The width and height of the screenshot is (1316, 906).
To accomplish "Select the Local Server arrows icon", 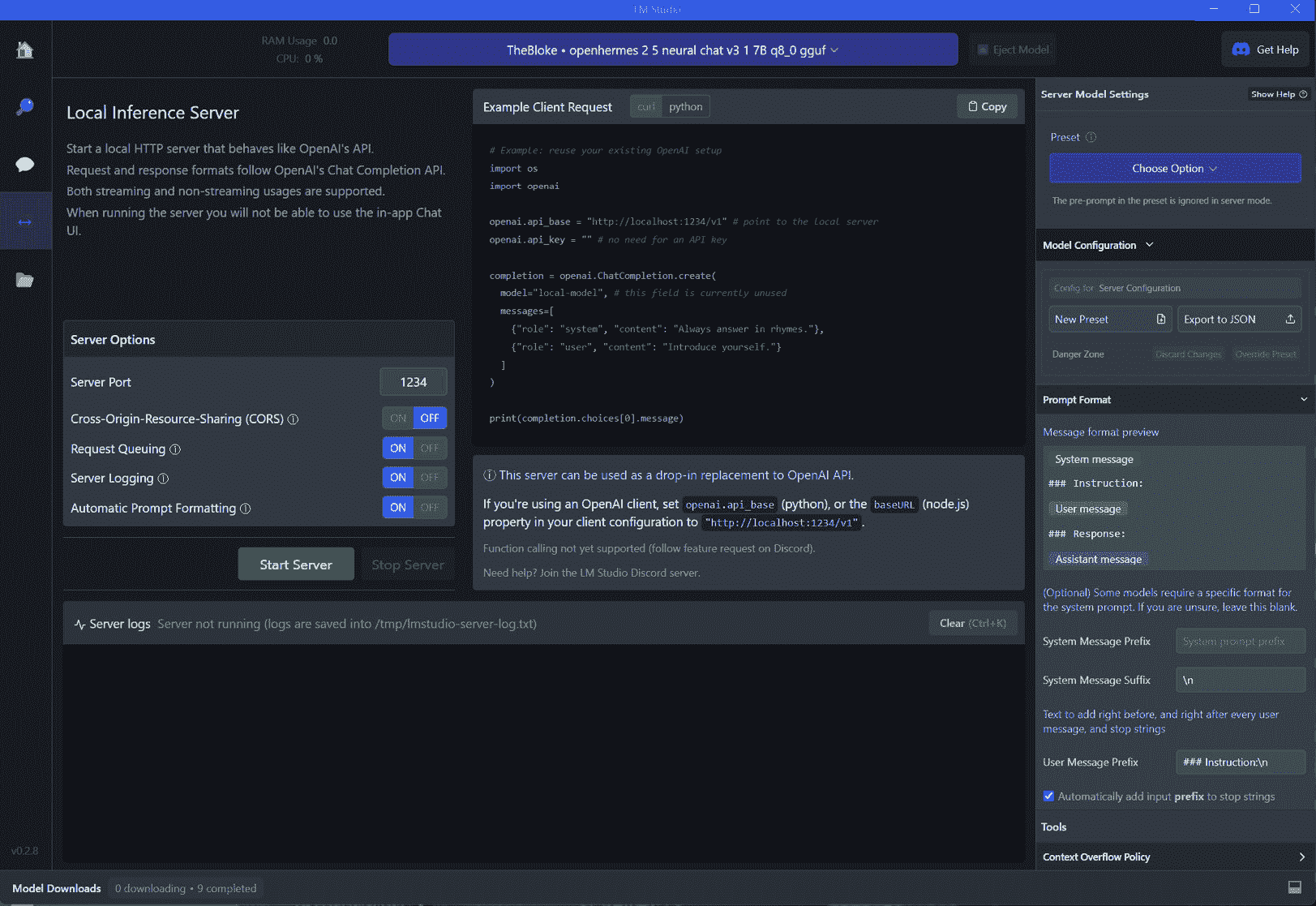I will tap(25, 221).
